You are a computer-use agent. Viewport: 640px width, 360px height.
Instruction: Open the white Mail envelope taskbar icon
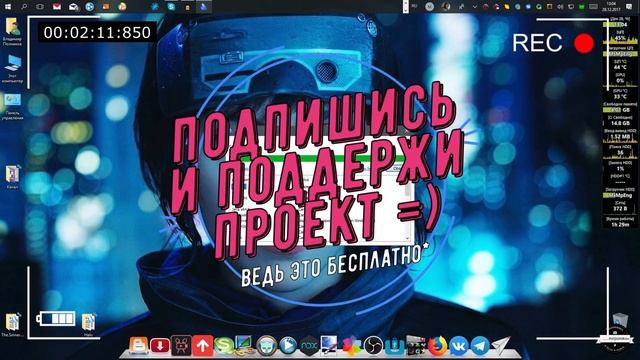pyautogui.click(x=73, y=7)
